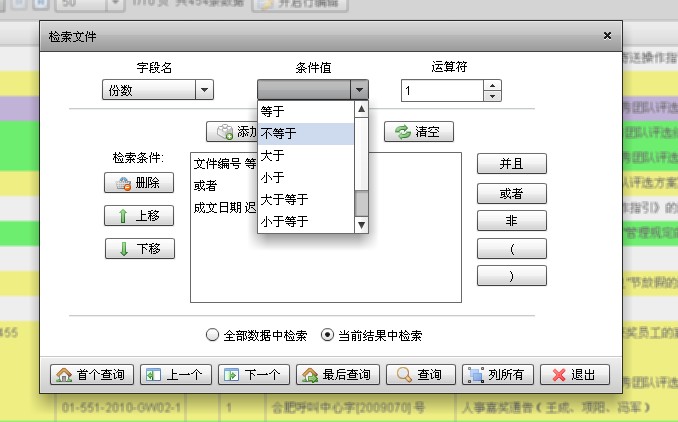Image resolution: width=678 pixels, height=422 pixels.
Task: Choose 小于 from the dropdown list
Action: click(306, 177)
